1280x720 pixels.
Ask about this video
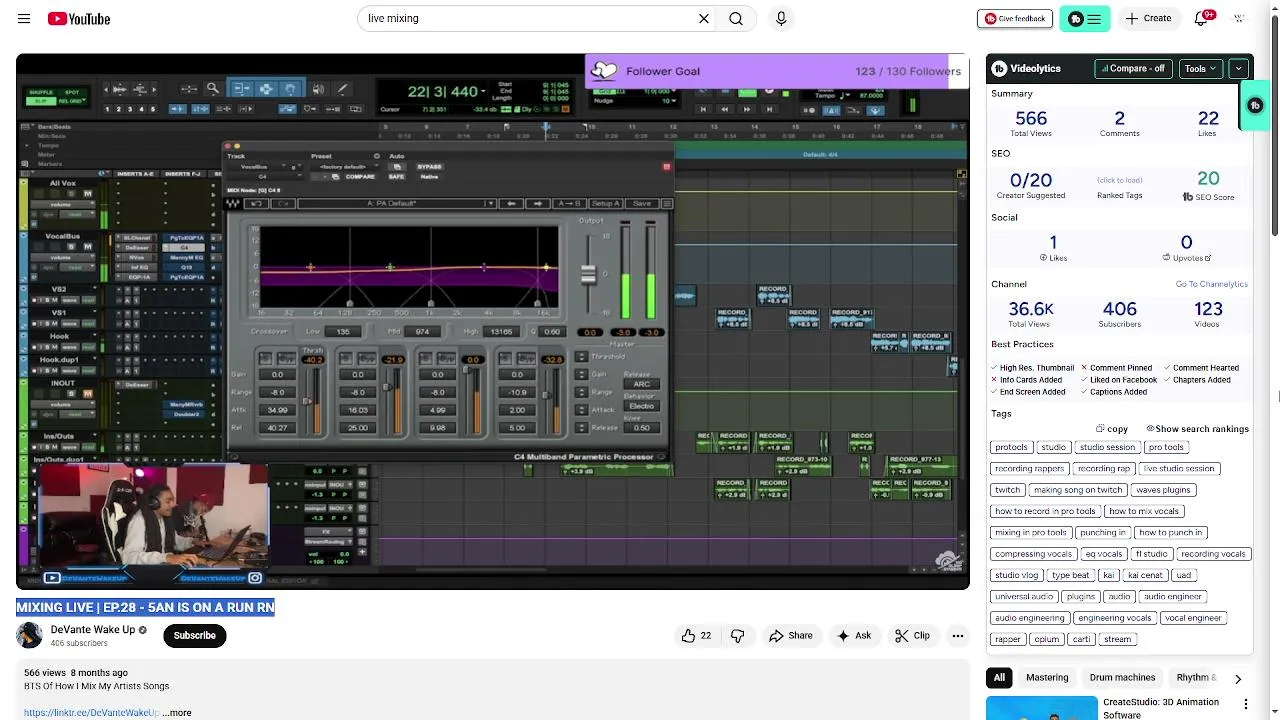coord(853,635)
